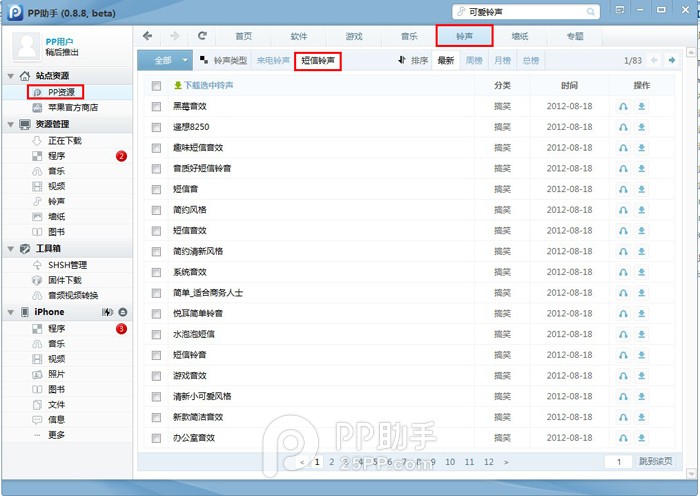The height and width of the screenshot is (496, 700).
Task: Click the forward arrow button
Action: (175, 36)
